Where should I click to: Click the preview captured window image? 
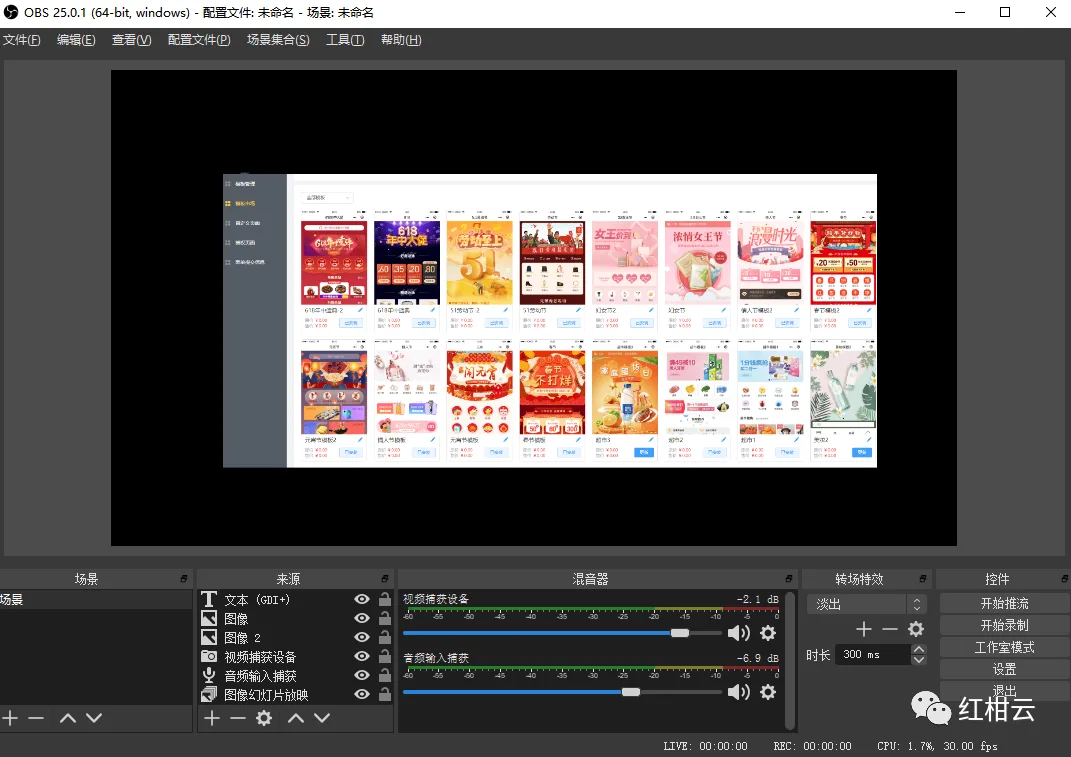tap(550, 321)
